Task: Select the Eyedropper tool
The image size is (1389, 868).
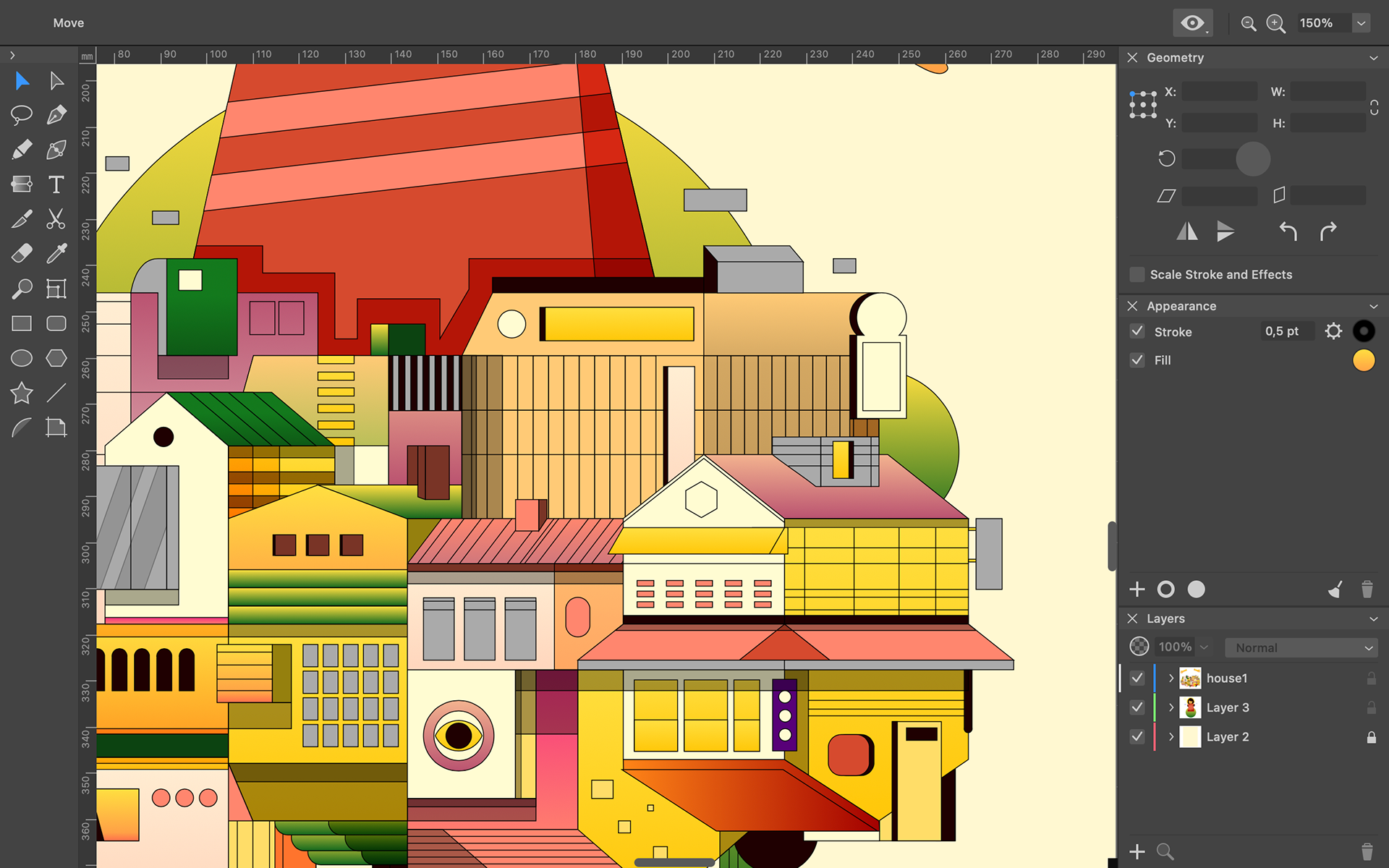Action: 56,253
